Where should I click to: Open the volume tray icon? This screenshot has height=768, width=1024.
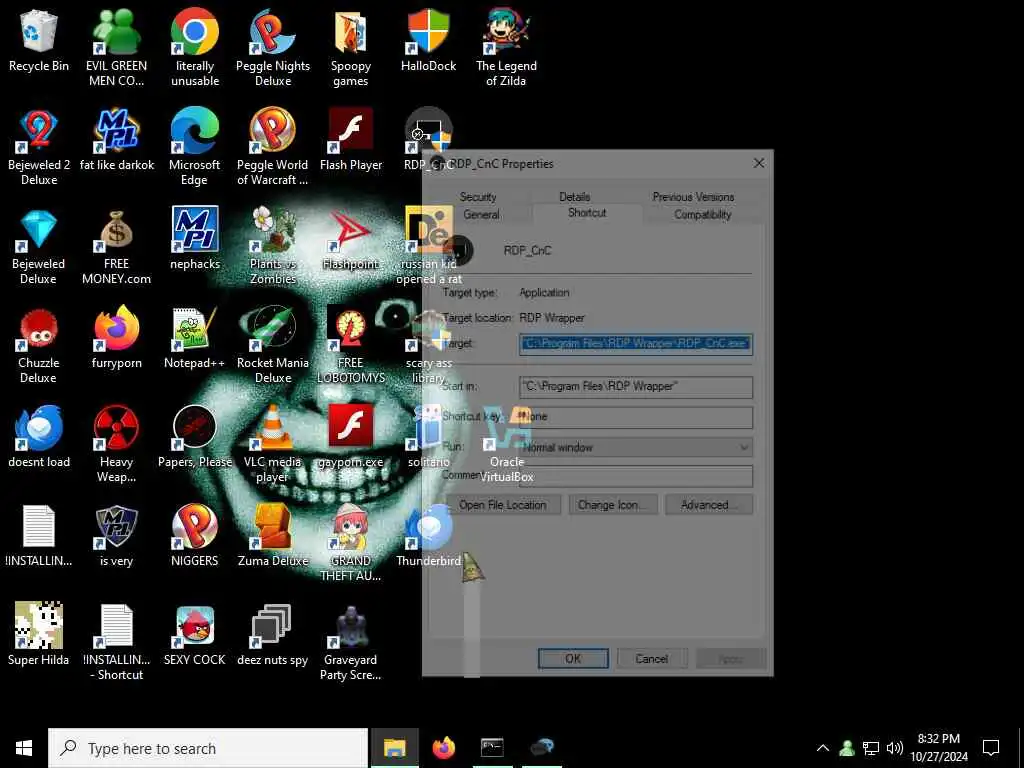tap(895, 748)
